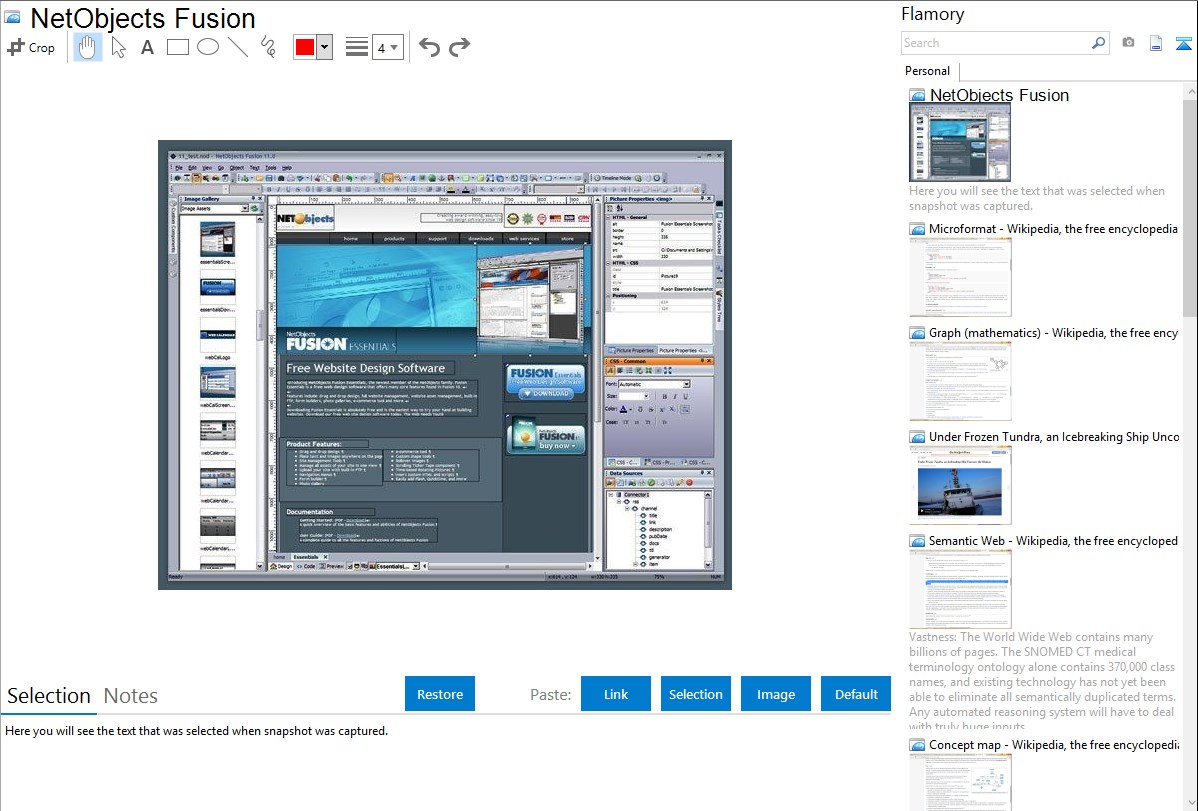Undo the last annotation
This screenshot has height=811, width=1198.
point(429,47)
